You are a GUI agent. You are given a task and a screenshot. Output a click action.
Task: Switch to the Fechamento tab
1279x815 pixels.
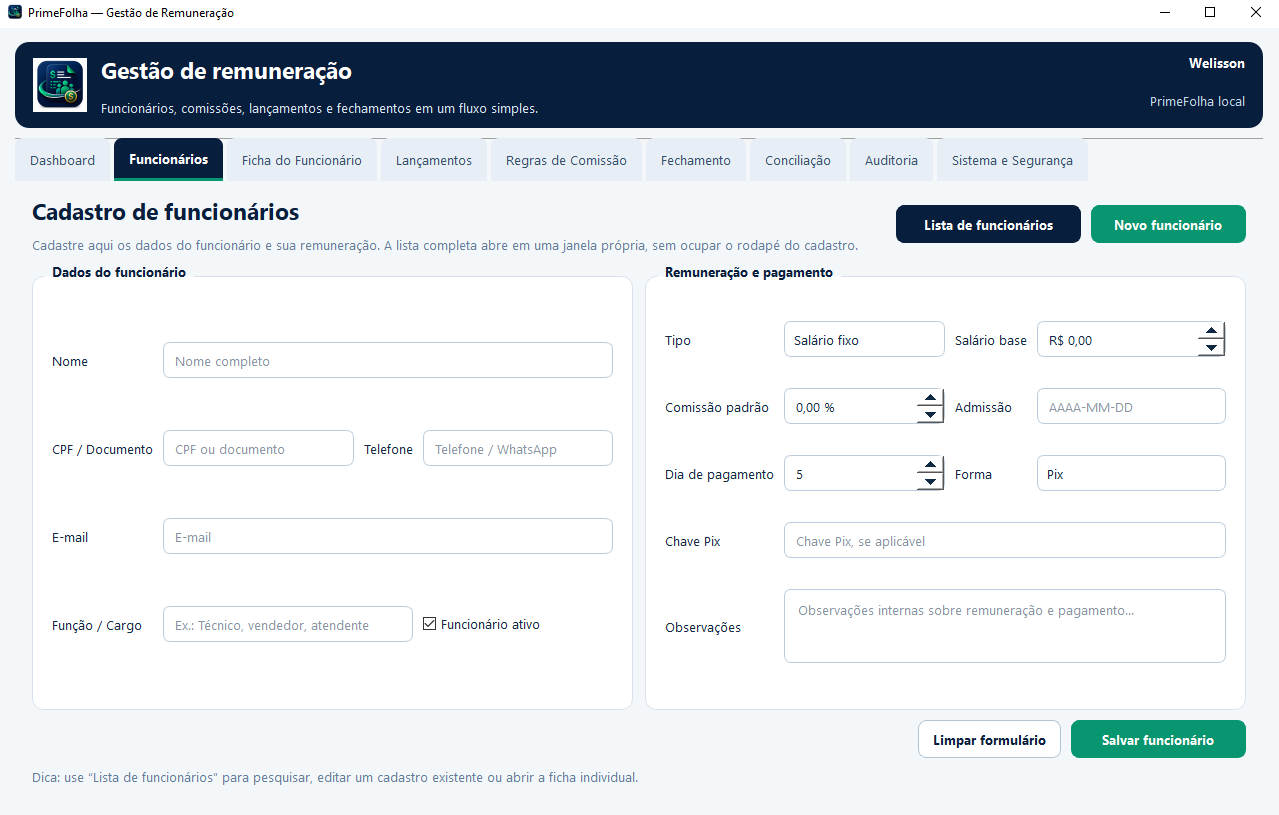click(696, 161)
